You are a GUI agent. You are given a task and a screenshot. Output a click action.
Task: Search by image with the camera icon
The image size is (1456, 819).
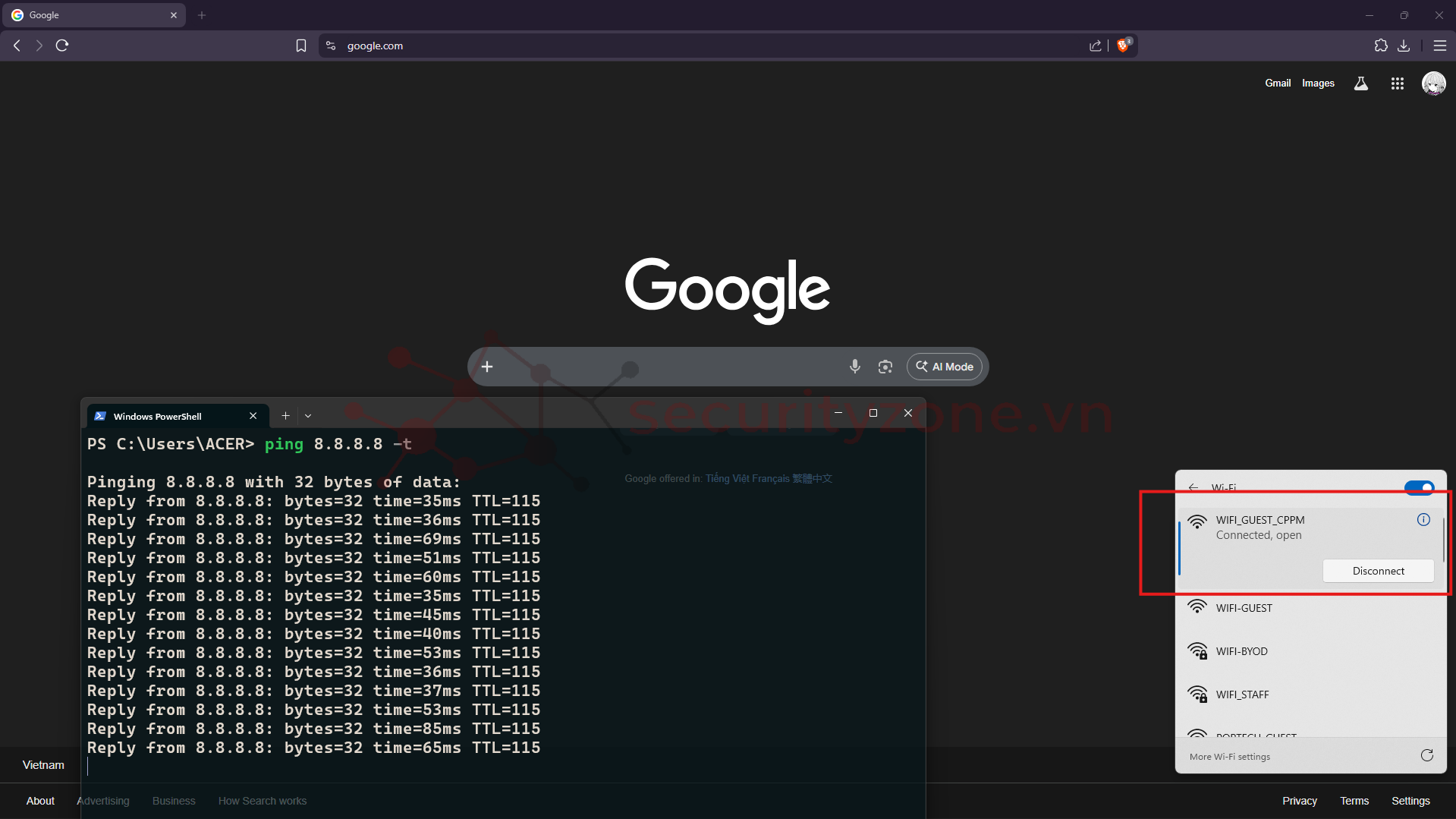[x=885, y=367]
